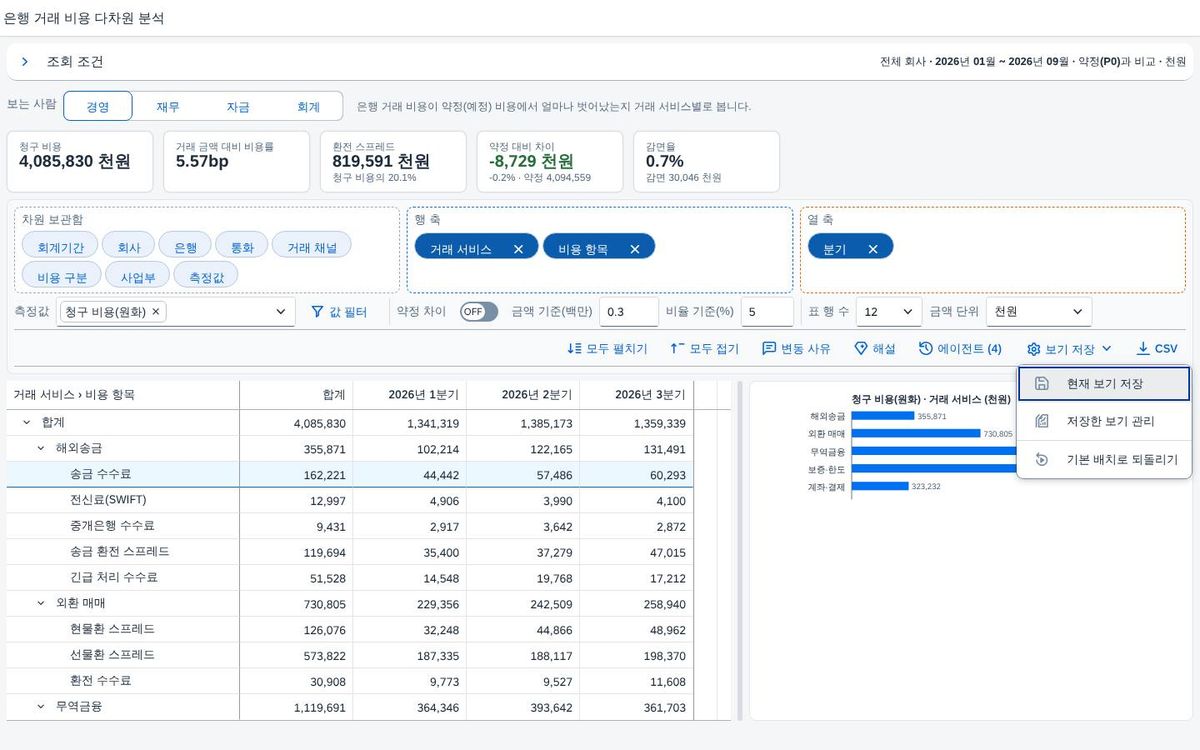
Task: Select the 재무 viewer option
Action: (168, 107)
